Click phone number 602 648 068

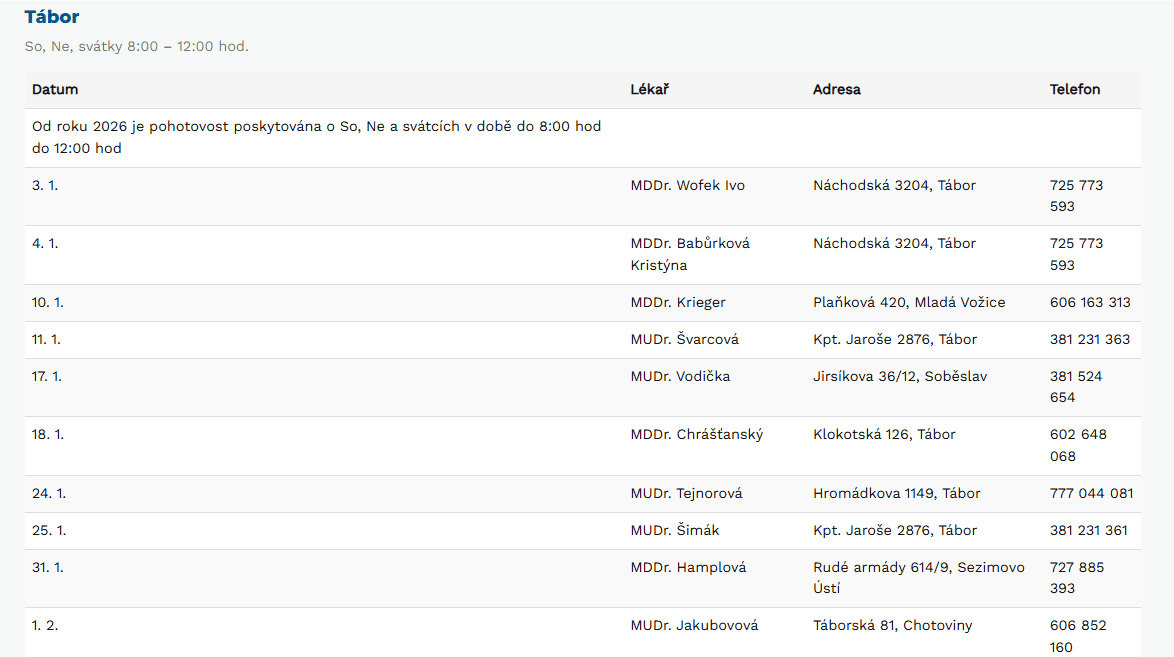point(1077,445)
